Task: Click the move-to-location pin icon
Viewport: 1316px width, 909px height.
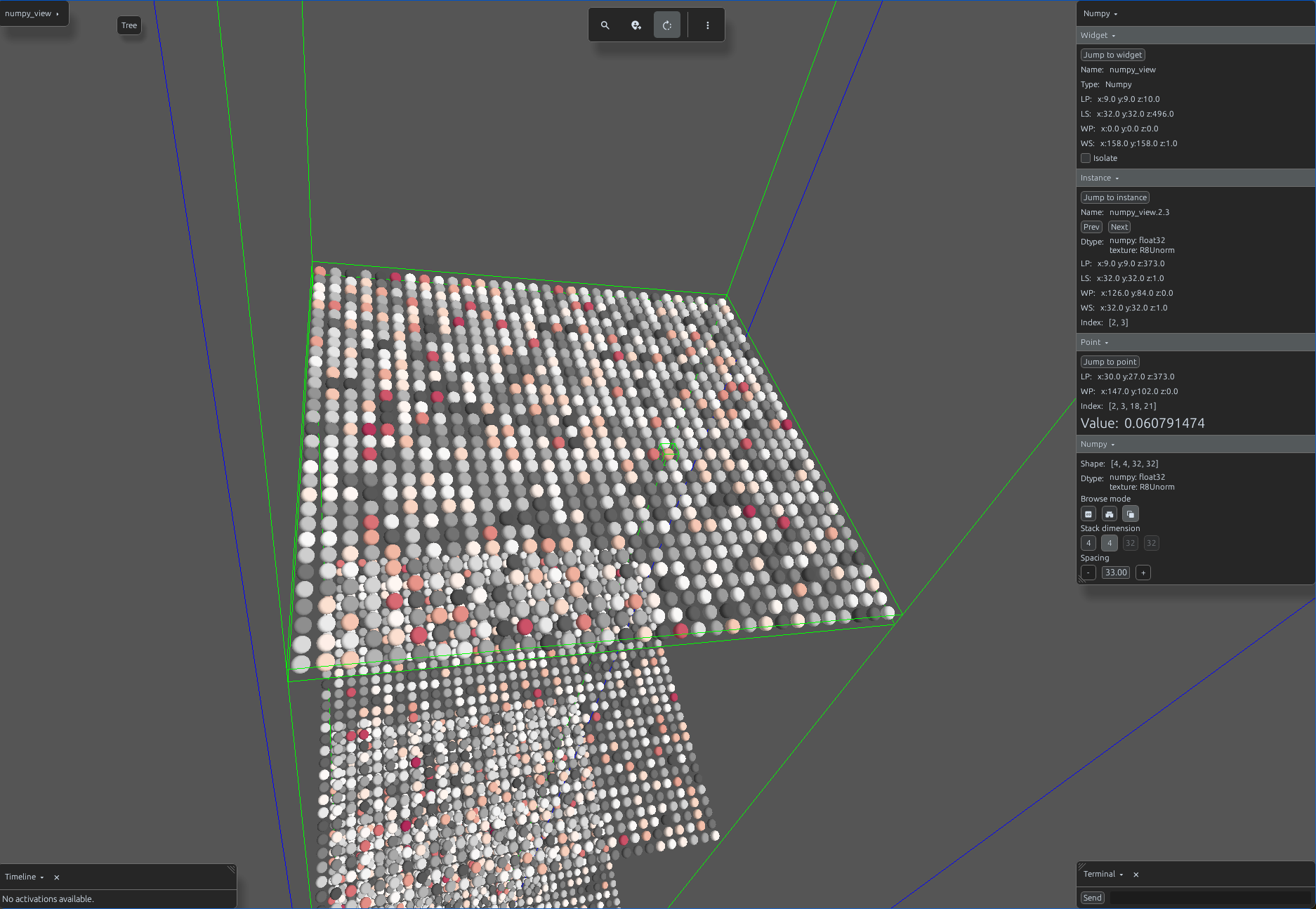Action: click(x=636, y=25)
